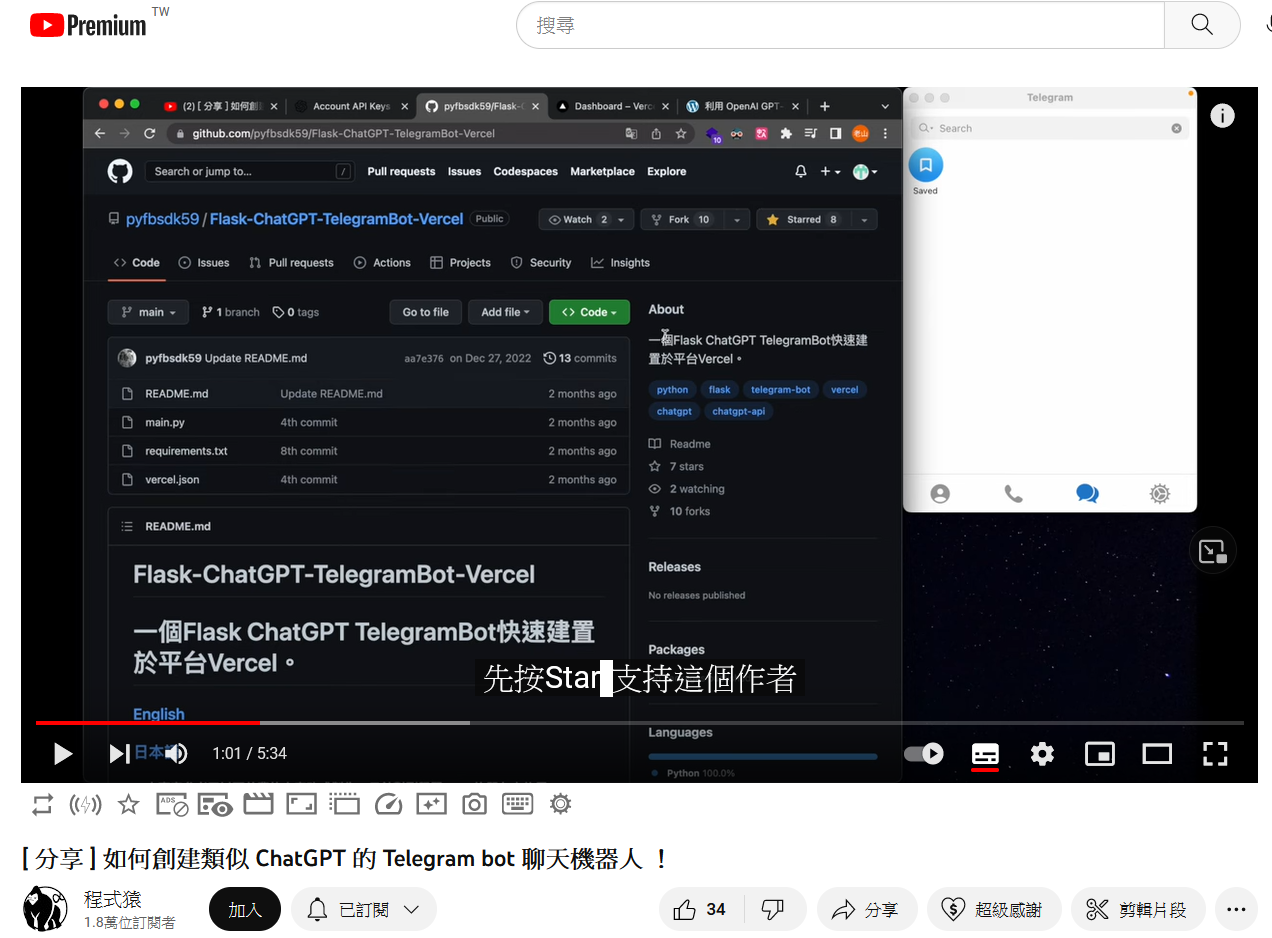Open playback speed gauge icon
Image resolution: width=1272 pixels, height=938 pixels.
388,804
